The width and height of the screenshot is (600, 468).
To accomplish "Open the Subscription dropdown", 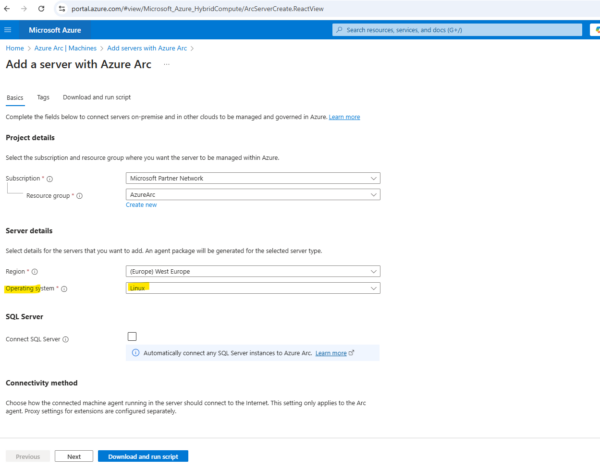I will click(x=253, y=178).
